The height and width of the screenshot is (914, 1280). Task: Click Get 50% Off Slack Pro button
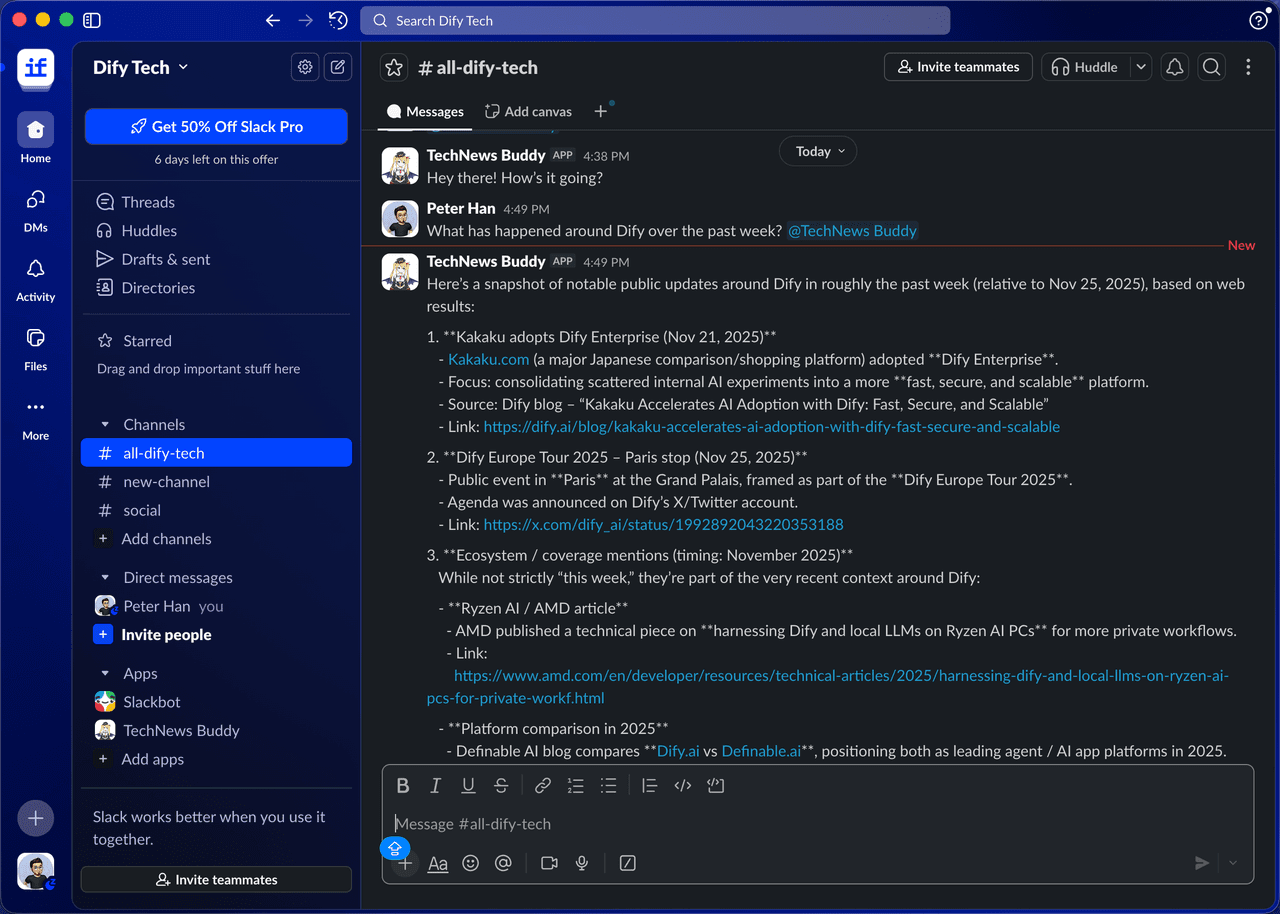coord(216,127)
